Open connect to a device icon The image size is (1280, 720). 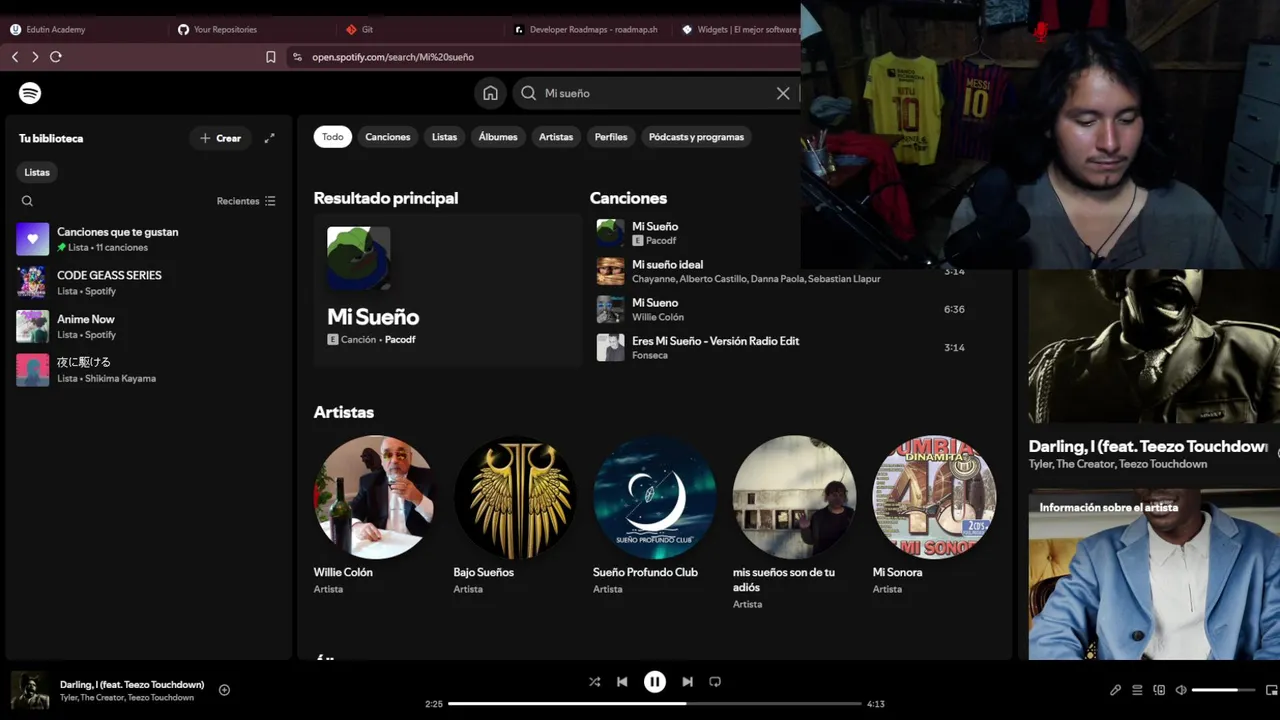tap(1159, 690)
